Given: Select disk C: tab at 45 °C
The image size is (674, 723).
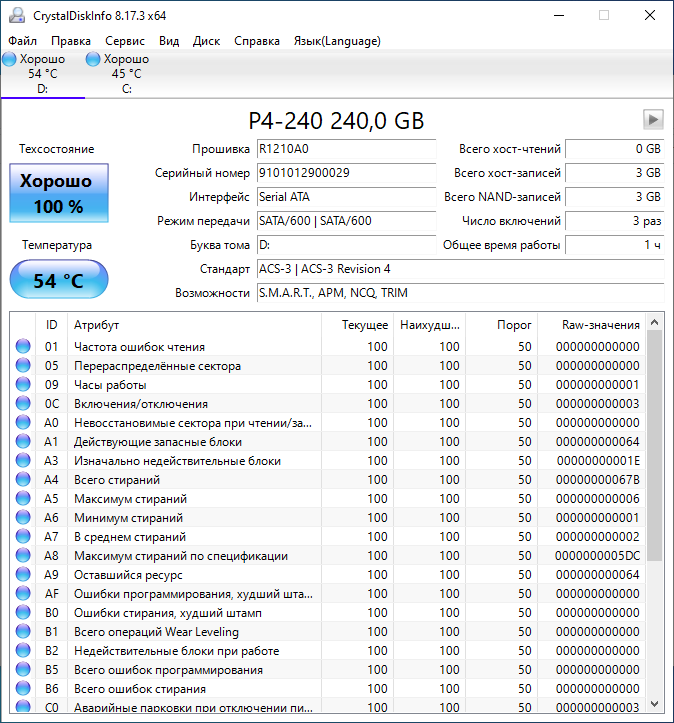Looking at the screenshot, I should coord(126,74).
